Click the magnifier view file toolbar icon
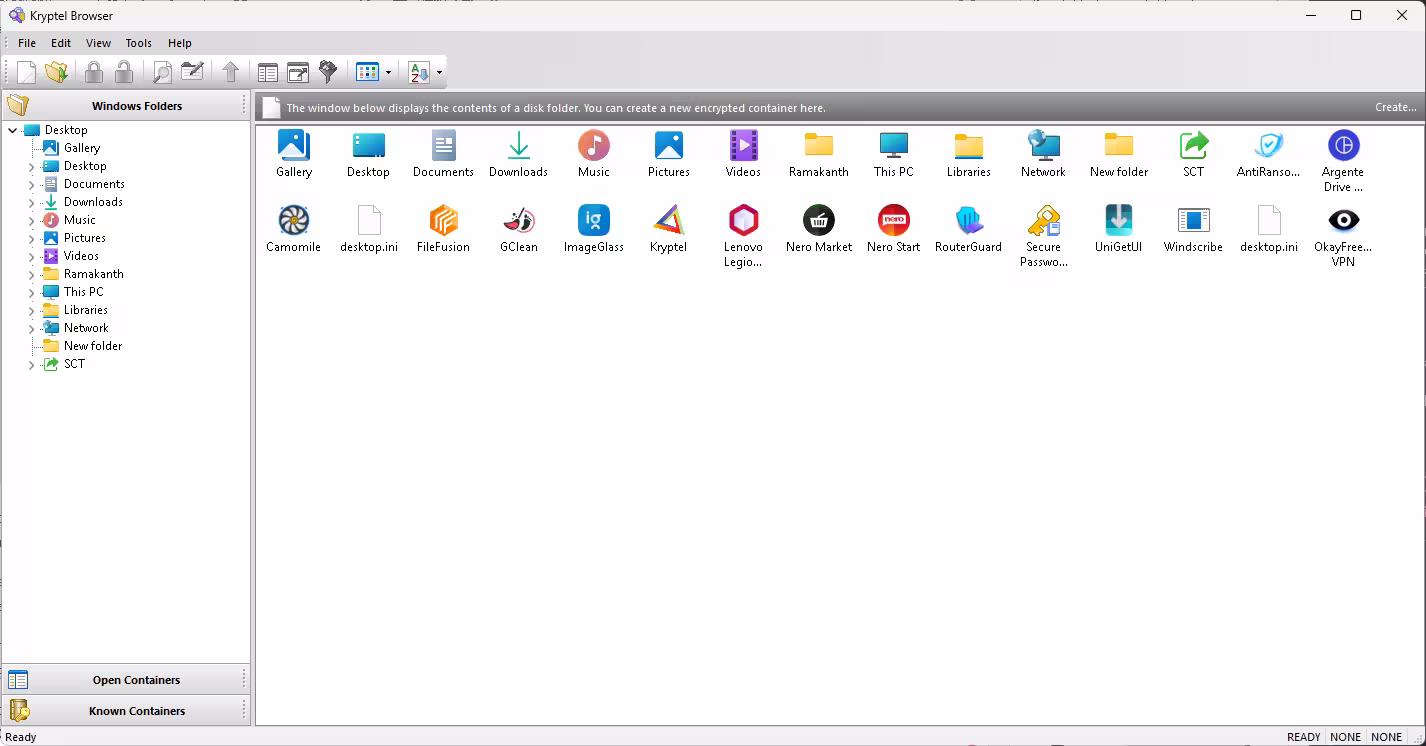This screenshot has width=1426, height=746. [161, 72]
